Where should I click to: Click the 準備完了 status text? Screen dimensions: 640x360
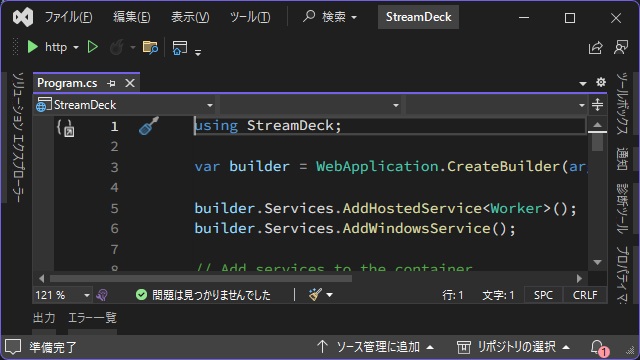(x=53, y=347)
